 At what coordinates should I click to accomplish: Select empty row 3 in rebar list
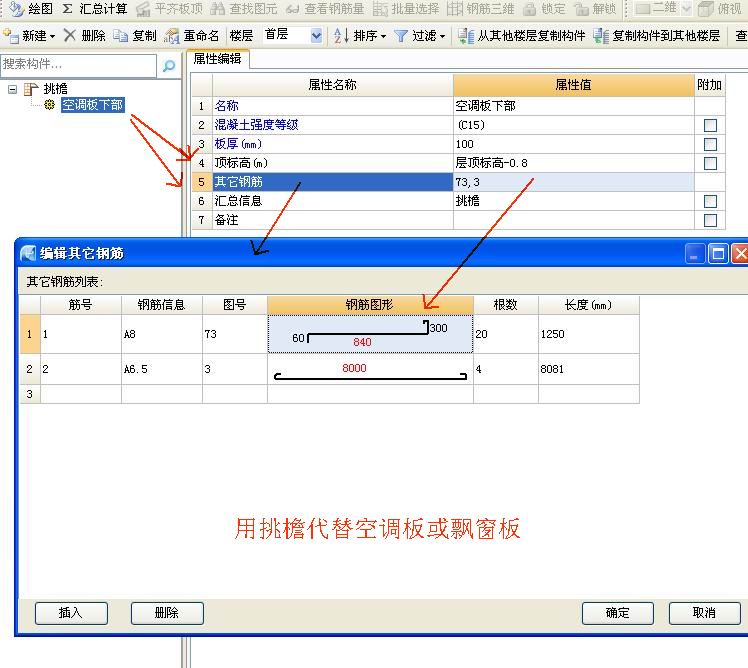pos(329,394)
